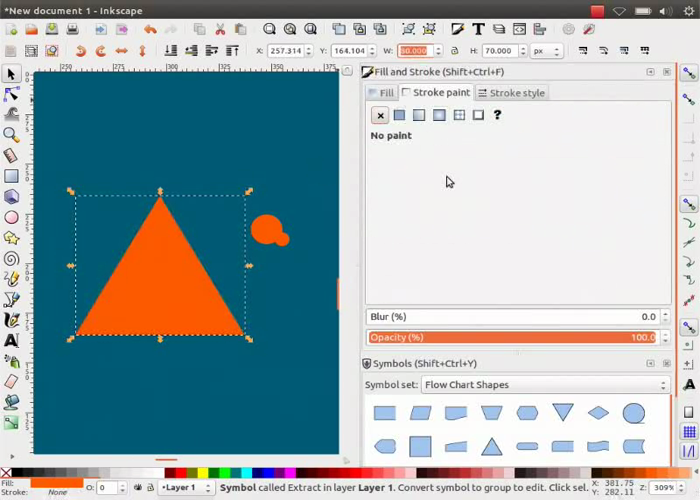Select the Spiral drawing tool
Screen dimensions: 700x500
point(12,258)
